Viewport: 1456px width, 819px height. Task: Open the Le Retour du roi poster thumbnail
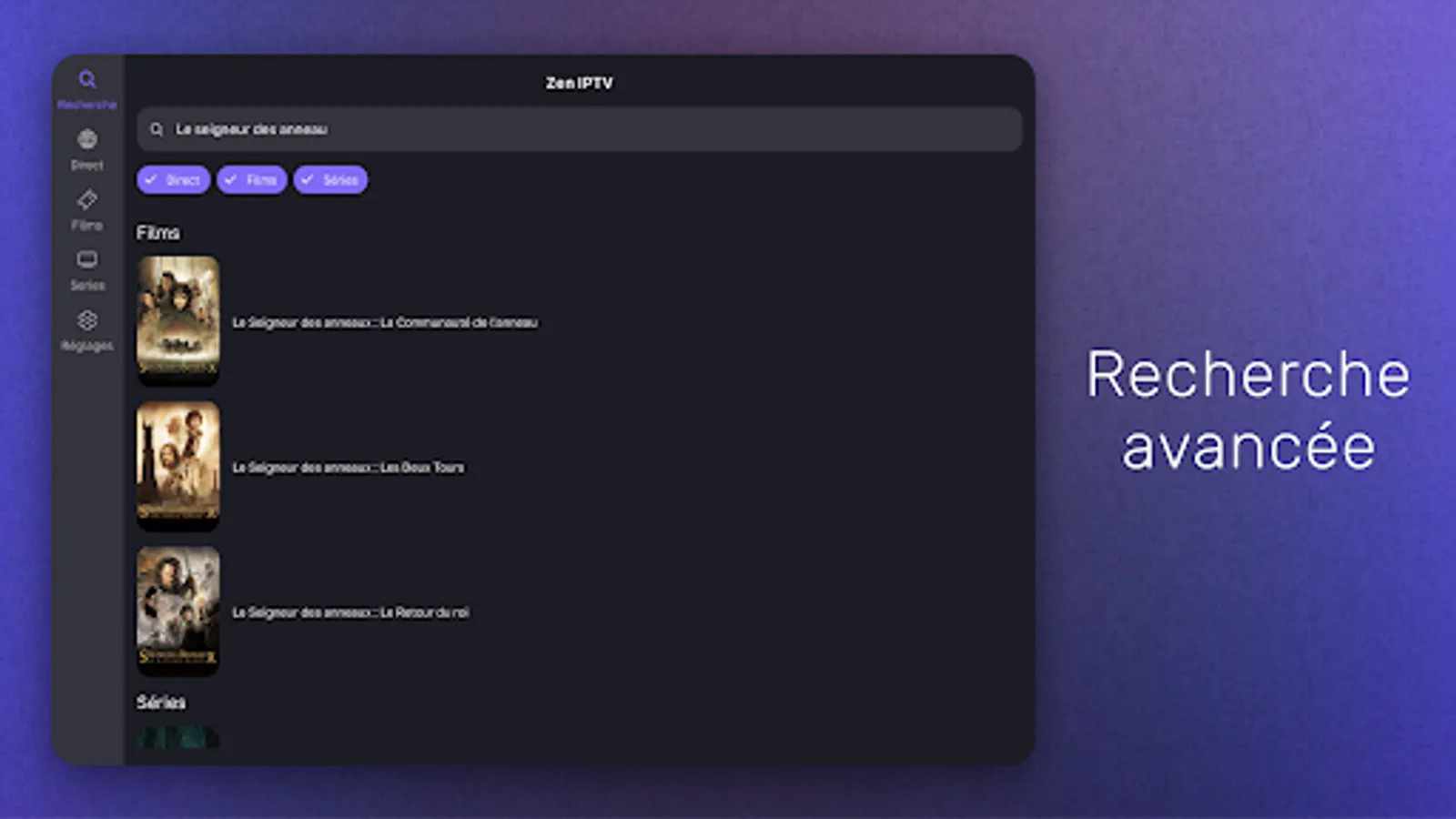(178, 611)
